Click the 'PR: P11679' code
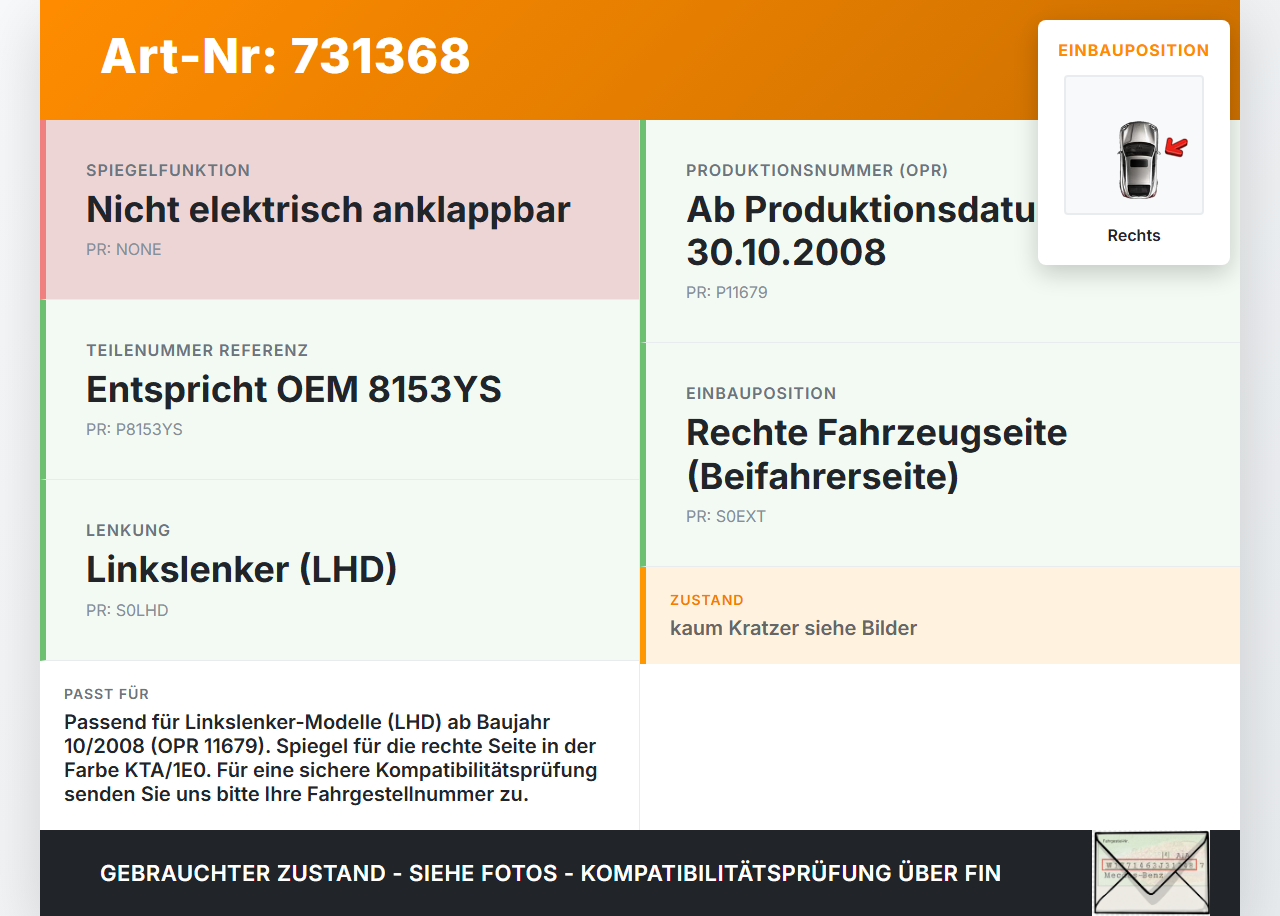This screenshot has height=916, width=1280. pos(727,293)
